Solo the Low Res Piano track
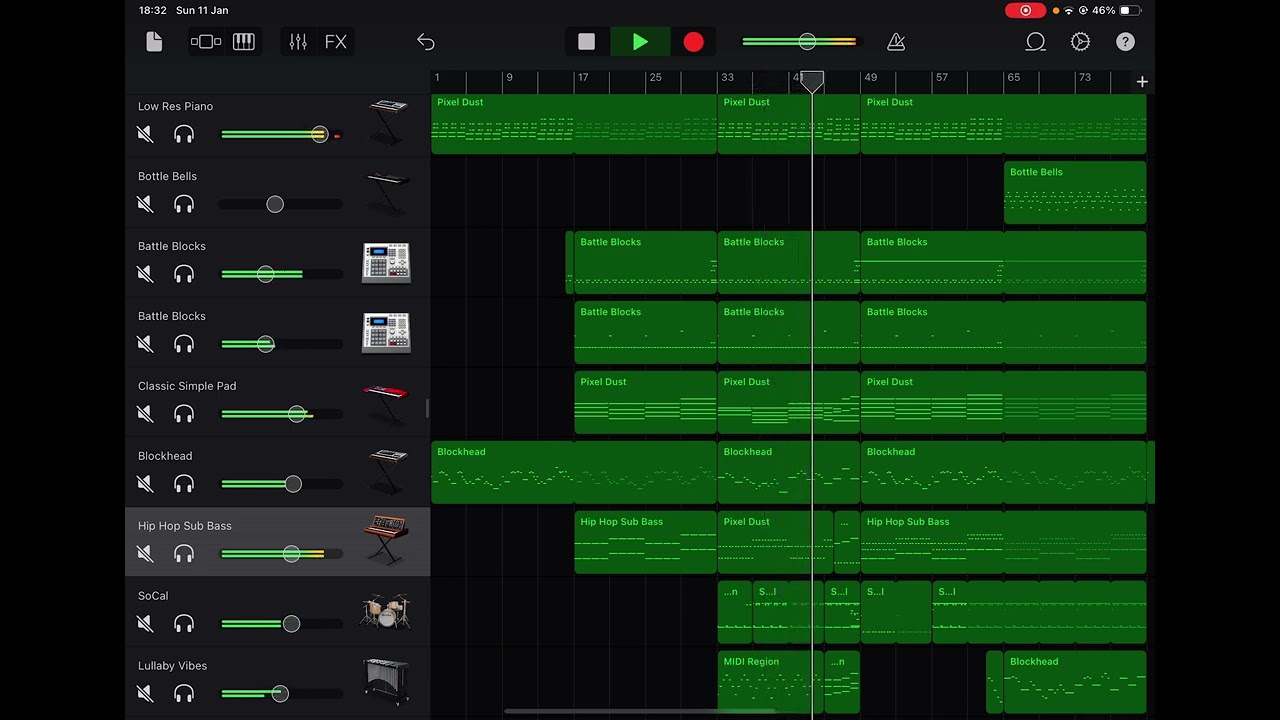Image resolution: width=1280 pixels, height=720 pixels. click(x=184, y=134)
